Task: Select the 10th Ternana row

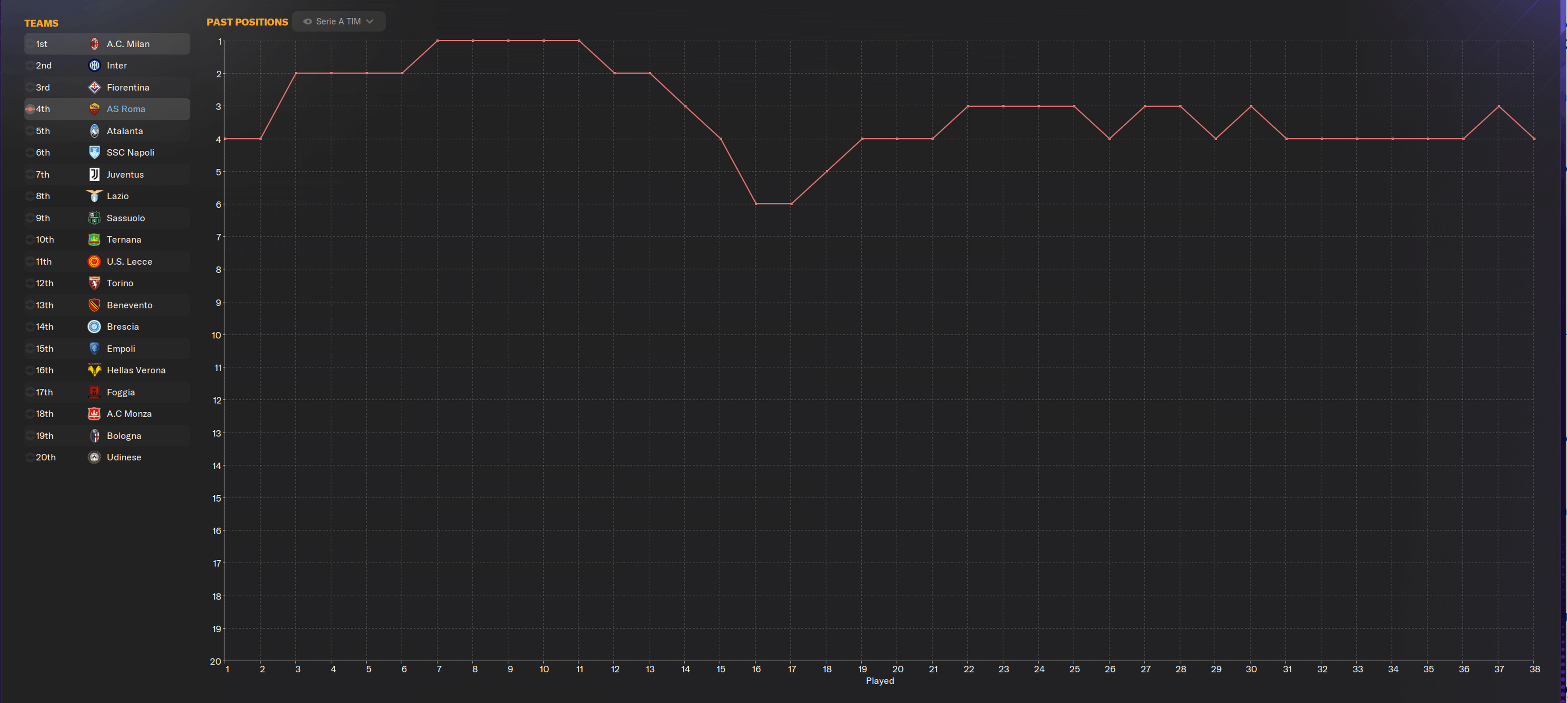Action: tap(107, 239)
